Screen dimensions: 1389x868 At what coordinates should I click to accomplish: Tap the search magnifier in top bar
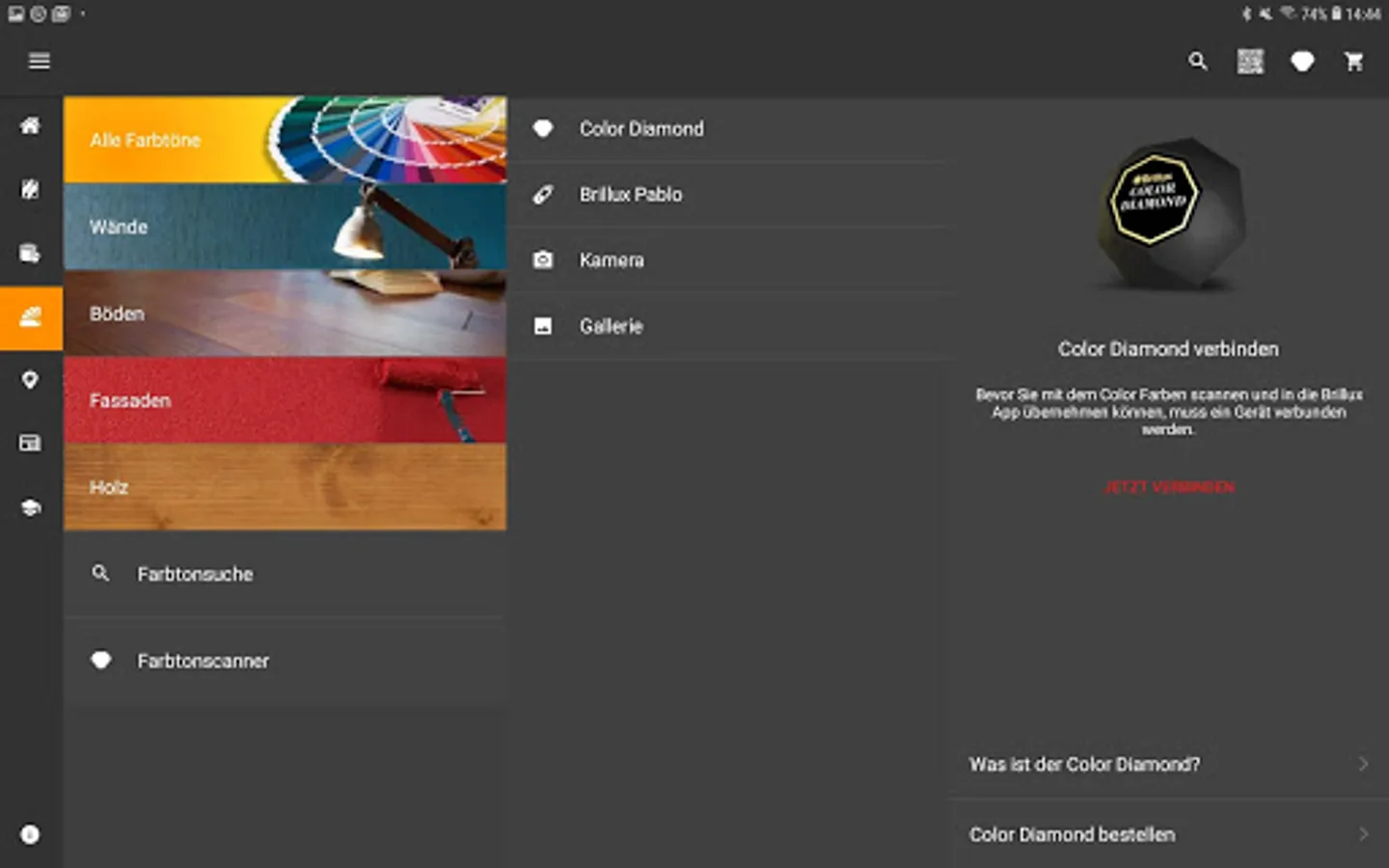[1197, 61]
